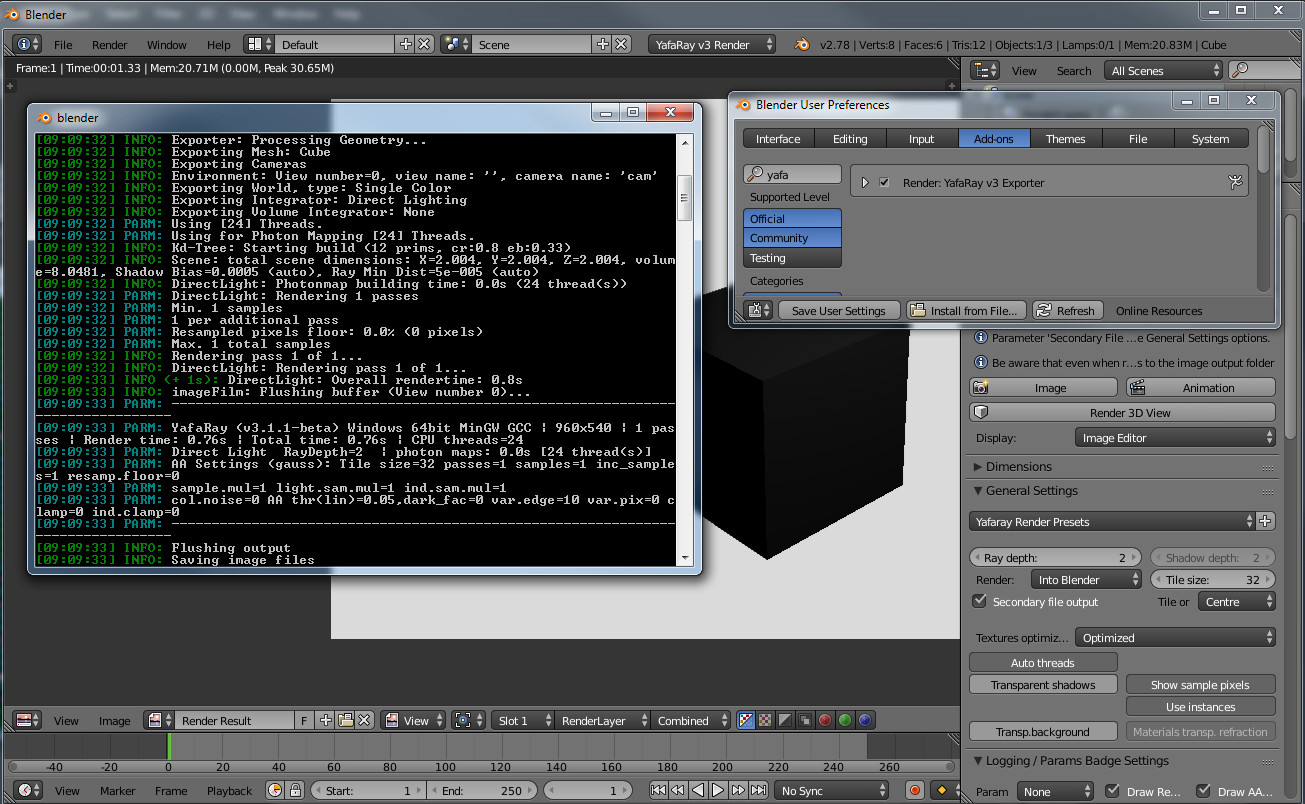Open the All Scenes outliner filter dropdown

coord(1164,70)
